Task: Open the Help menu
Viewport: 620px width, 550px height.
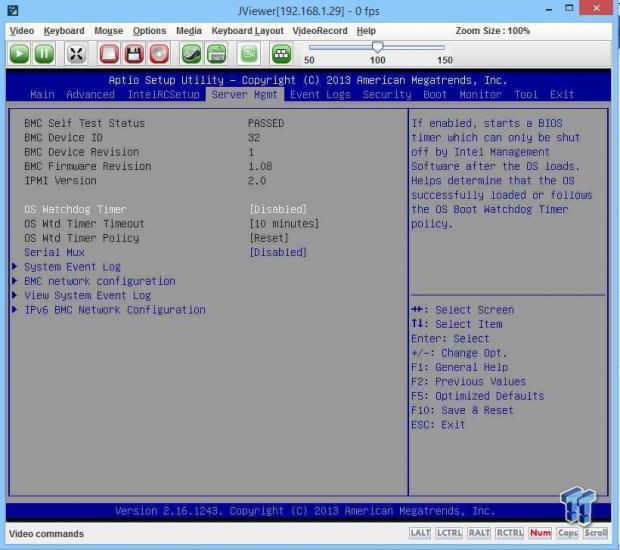Action: click(366, 31)
